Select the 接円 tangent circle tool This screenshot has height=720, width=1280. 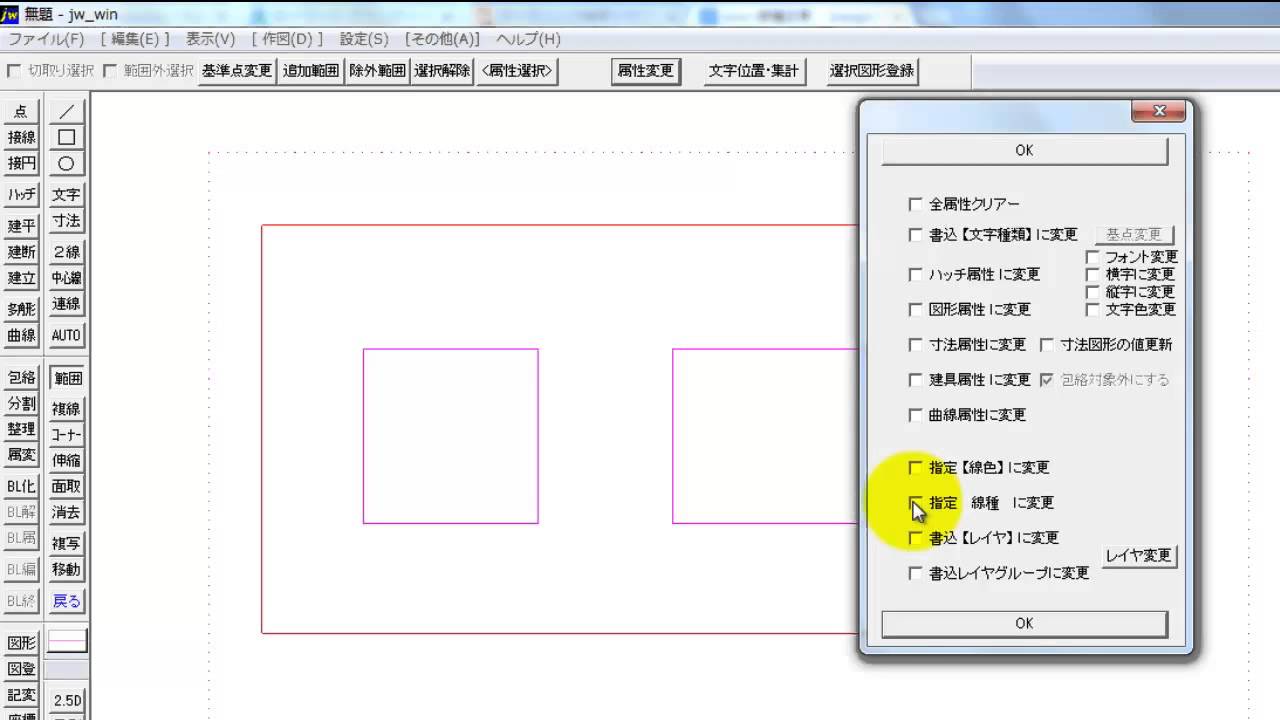[21, 164]
